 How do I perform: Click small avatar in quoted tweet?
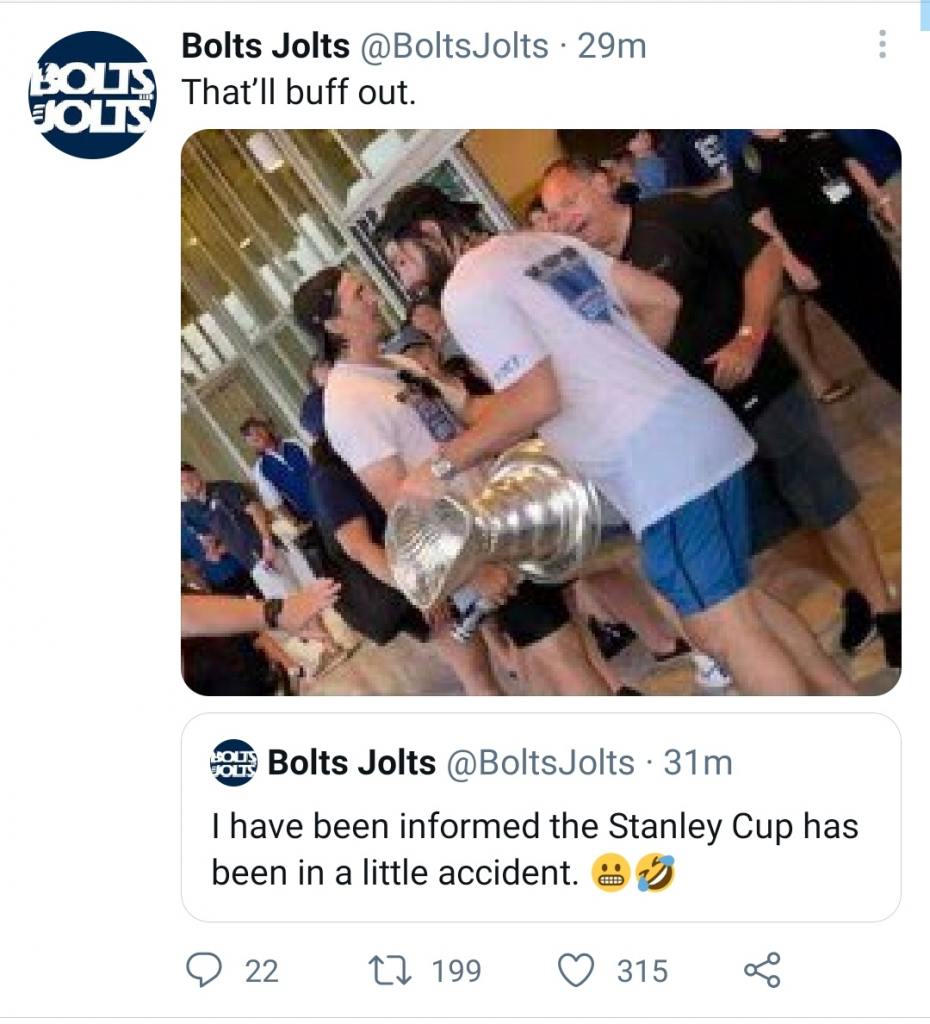[x=234, y=763]
